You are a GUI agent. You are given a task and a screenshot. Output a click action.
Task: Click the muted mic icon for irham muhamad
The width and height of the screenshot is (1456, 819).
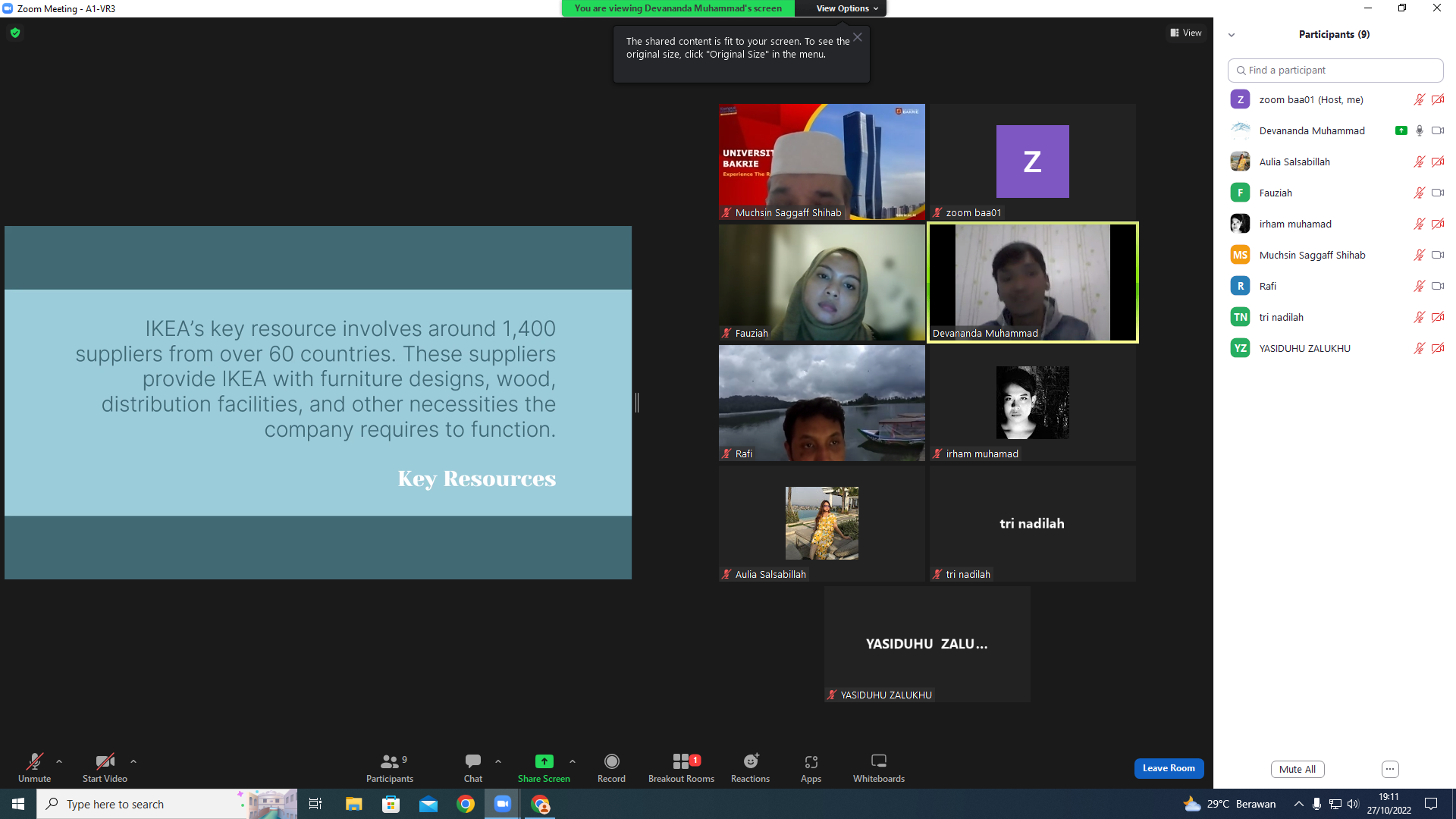pos(1419,224)
